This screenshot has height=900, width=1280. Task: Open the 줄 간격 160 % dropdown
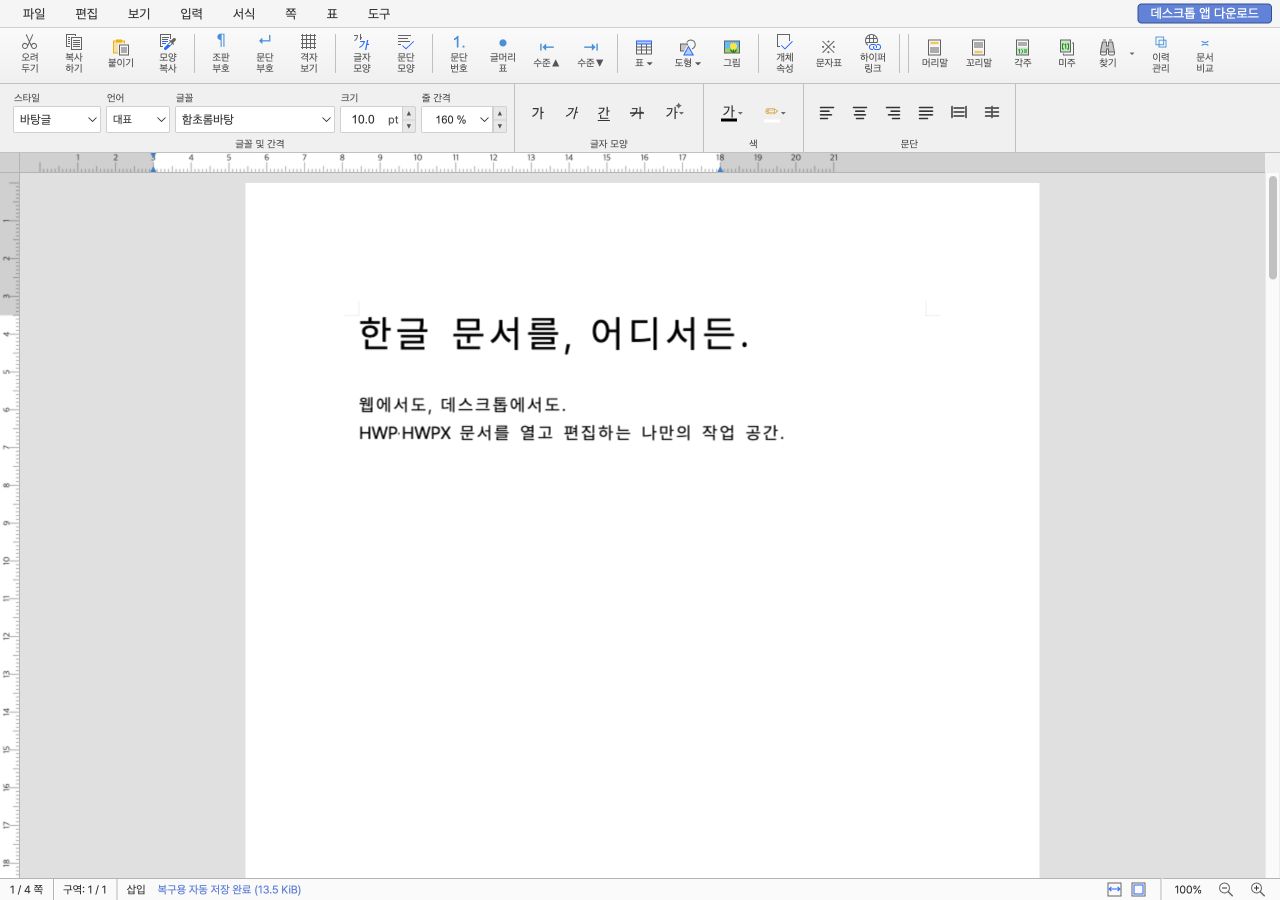(458, 119)
